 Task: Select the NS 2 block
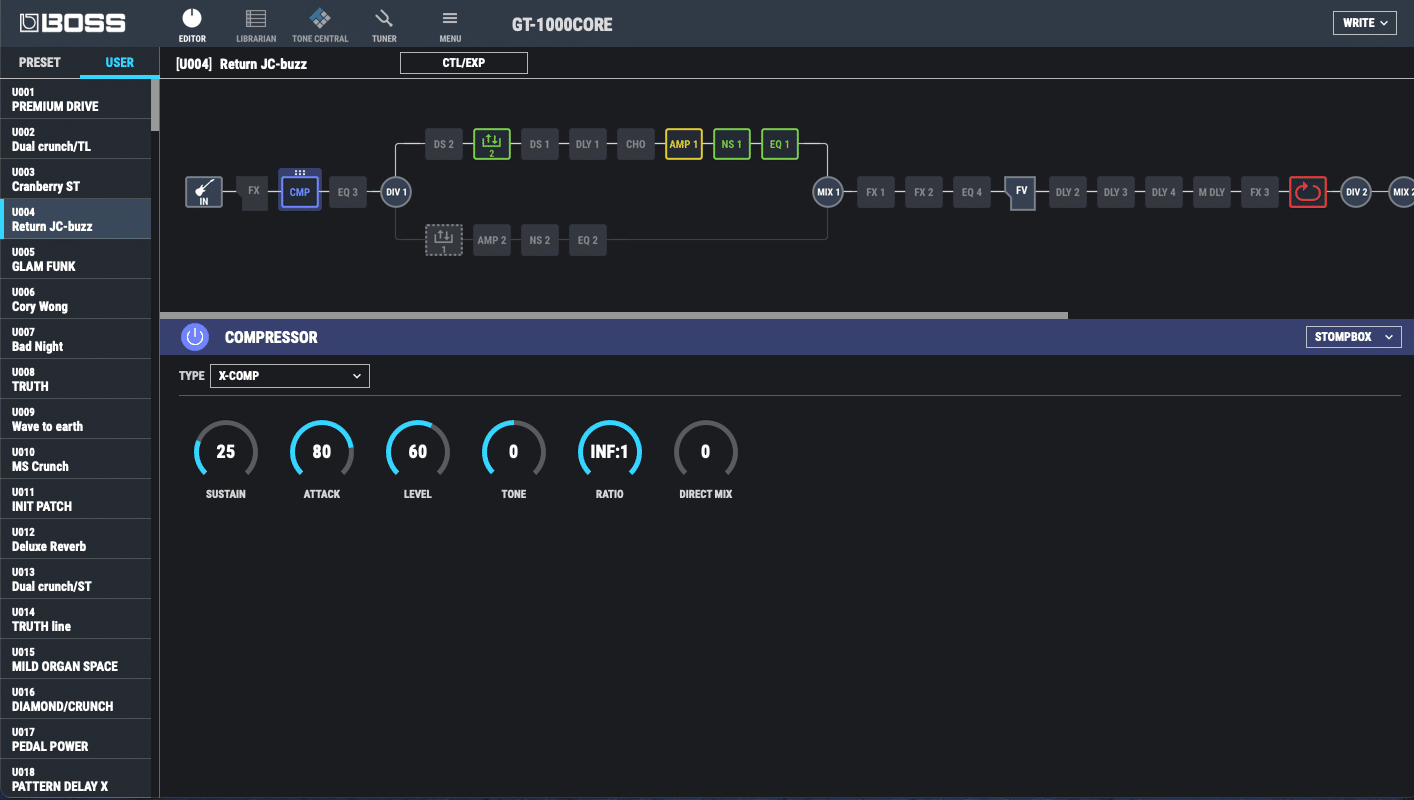click(540, 240)
